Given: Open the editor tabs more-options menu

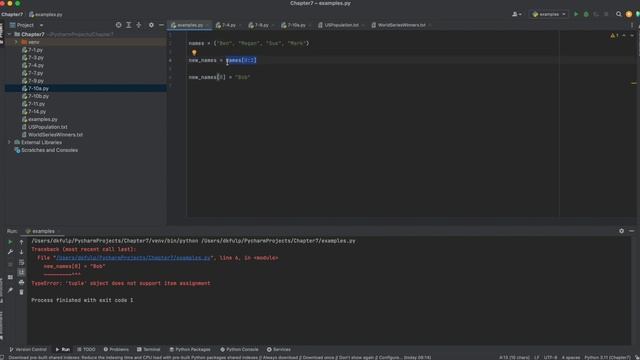Looking at the screenshot, I should coord(632,25).
